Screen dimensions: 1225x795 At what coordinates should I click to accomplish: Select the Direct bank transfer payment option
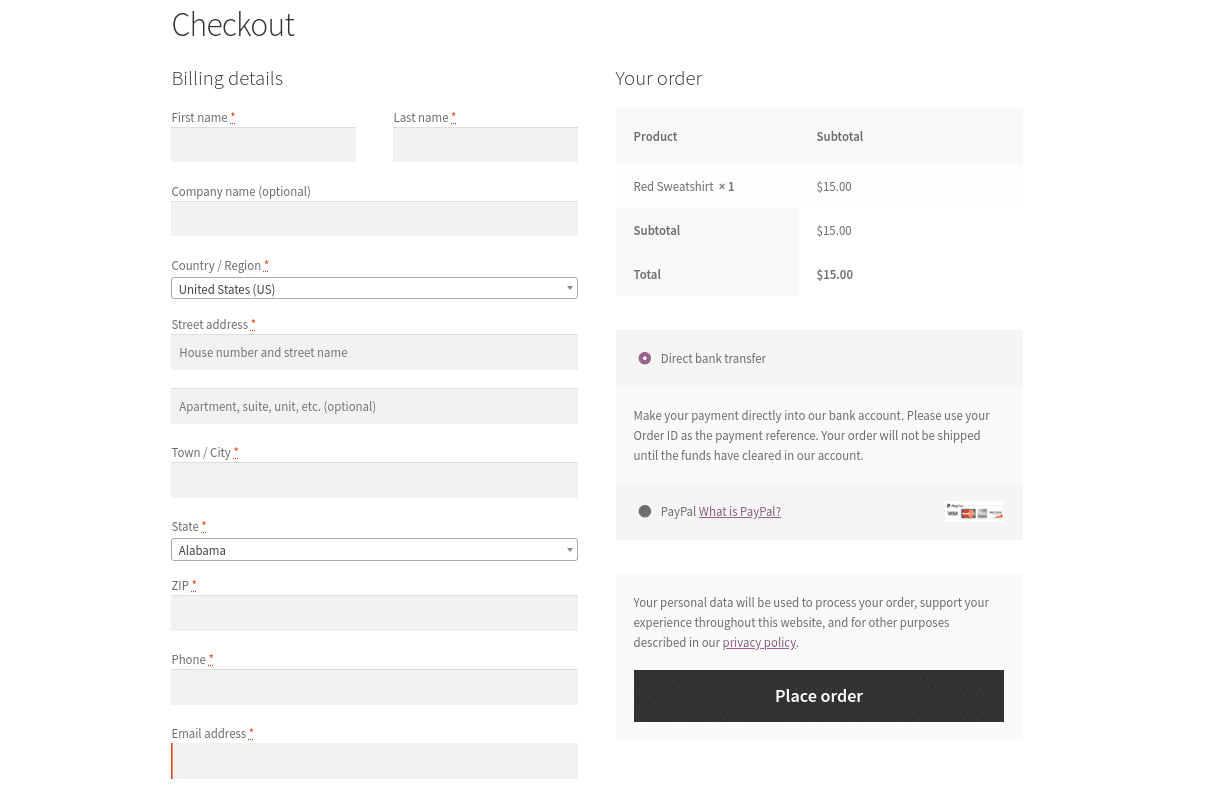pyautogui.click(x=644, y=358)
